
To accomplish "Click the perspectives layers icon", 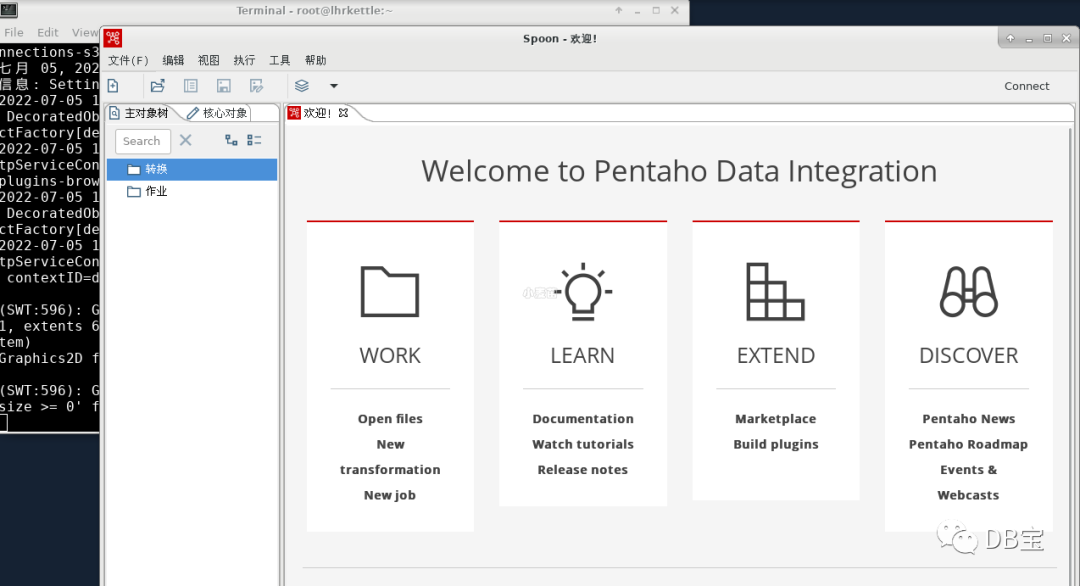I will tap(302, 86).
